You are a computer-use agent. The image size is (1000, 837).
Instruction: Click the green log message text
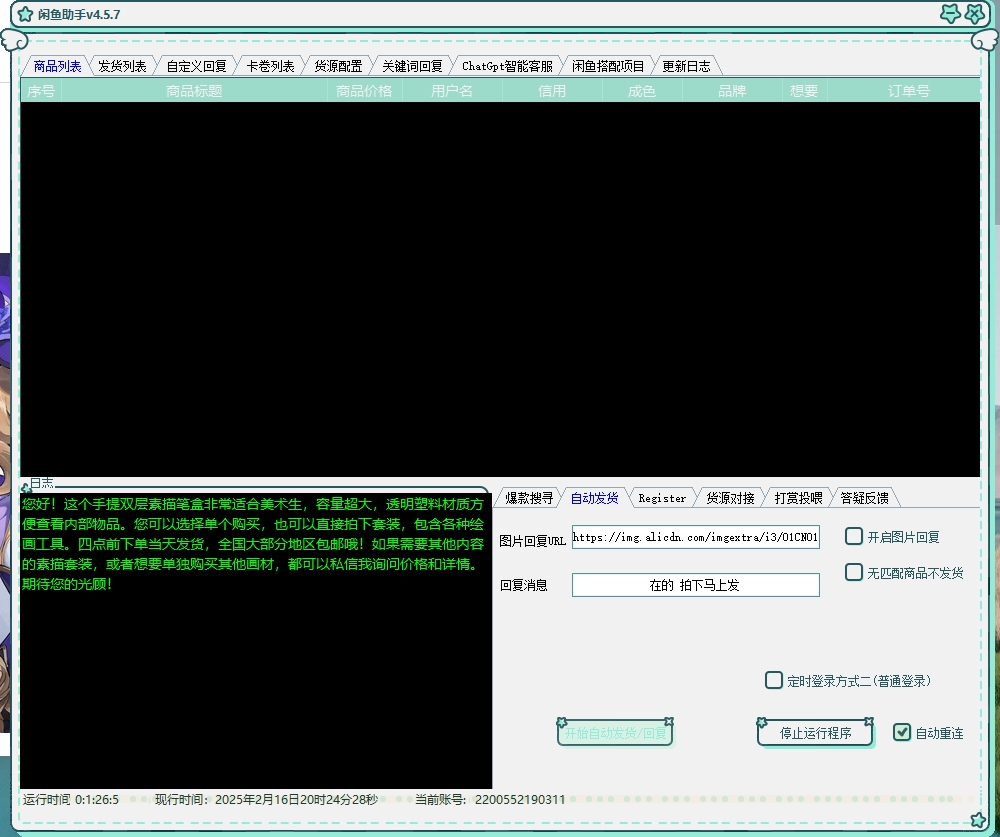(x=253, y=544)
